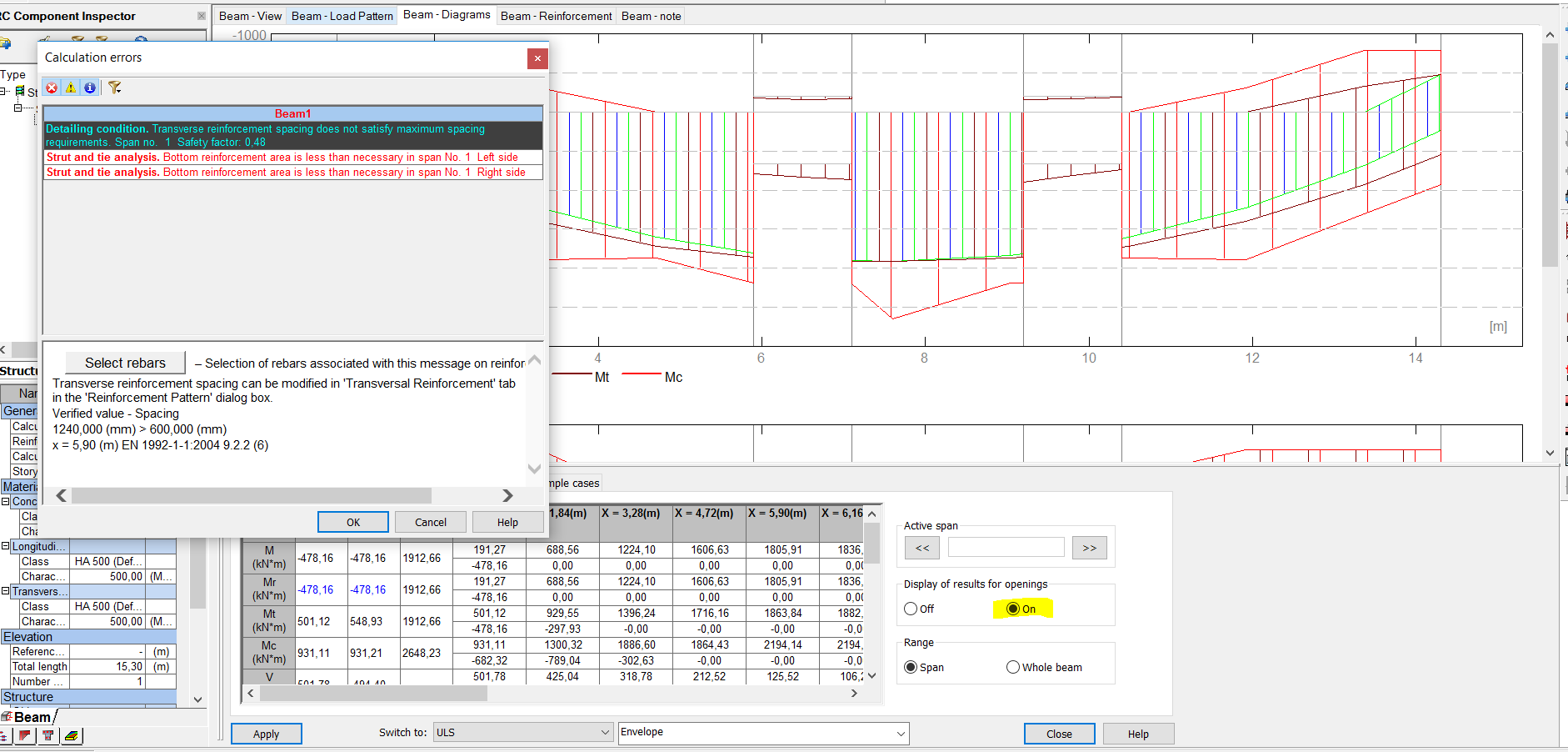Click the red L-shaped section icon
This screenshot has width=1568, height=752.
[x=25, y=735]
